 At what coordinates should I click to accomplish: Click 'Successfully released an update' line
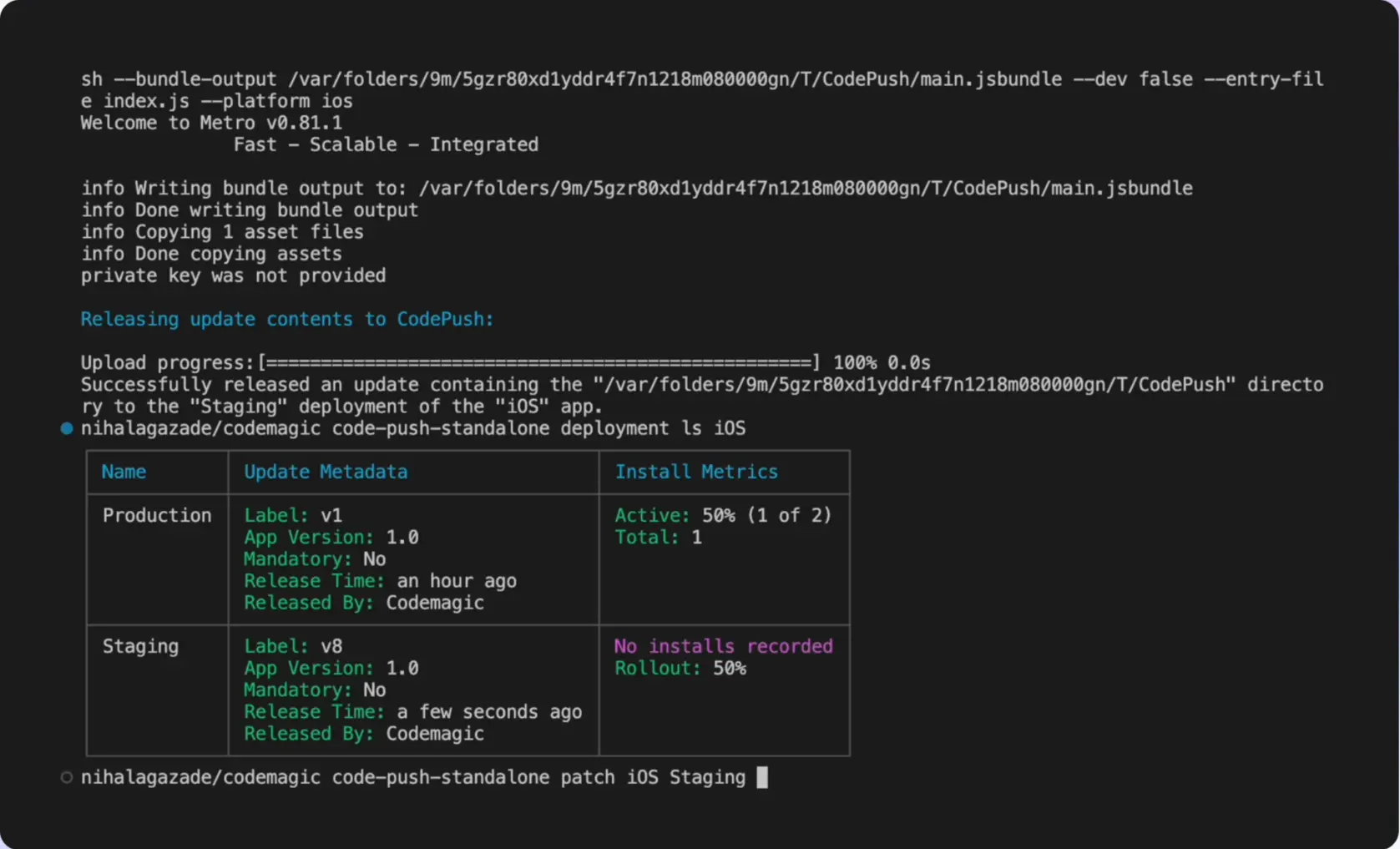point(702,385)
